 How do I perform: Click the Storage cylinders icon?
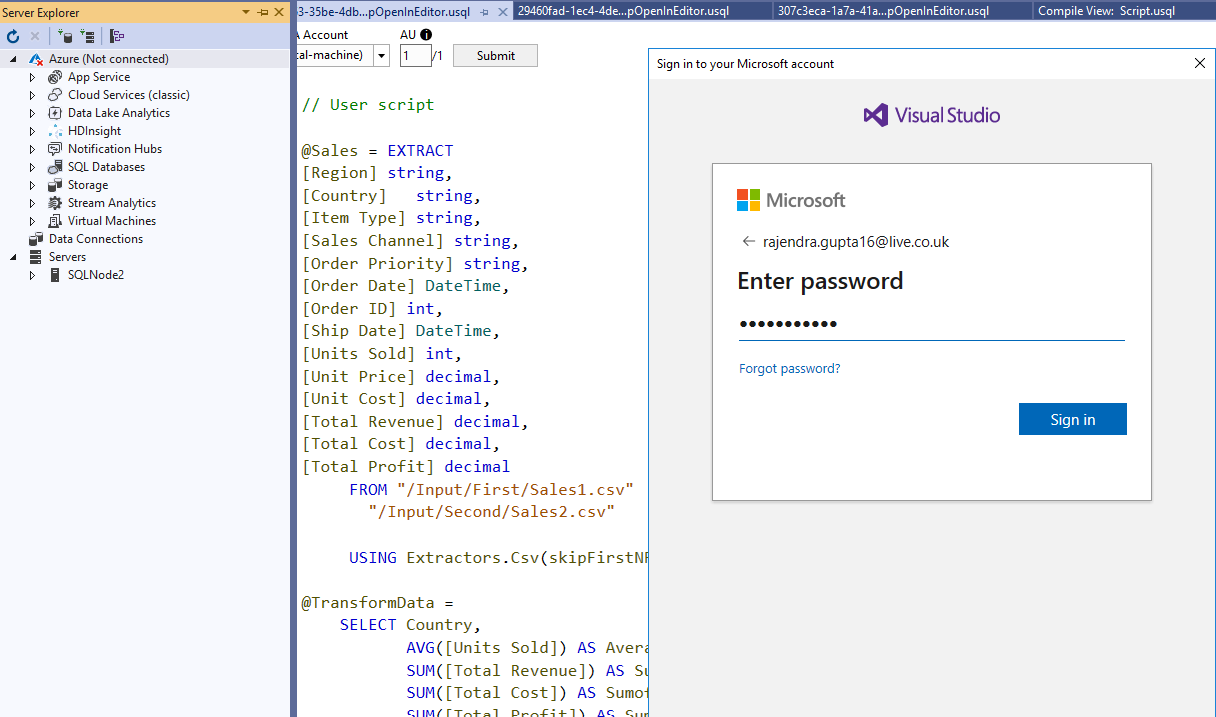[55, 185]
